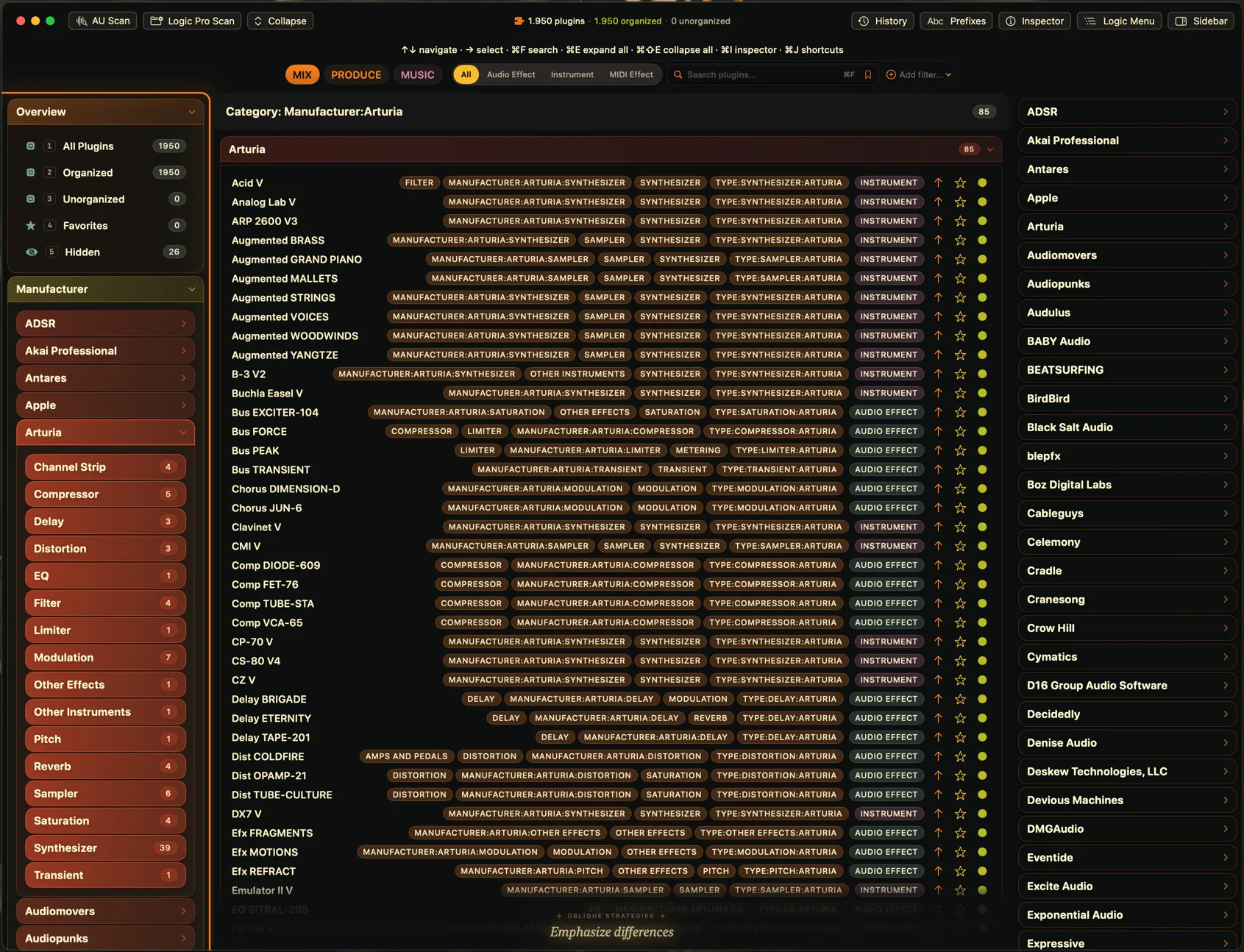Viewport: 1244px width, 952px height.
Task: Click the All Plugins overview icon
Action: (x=31, y=146)
